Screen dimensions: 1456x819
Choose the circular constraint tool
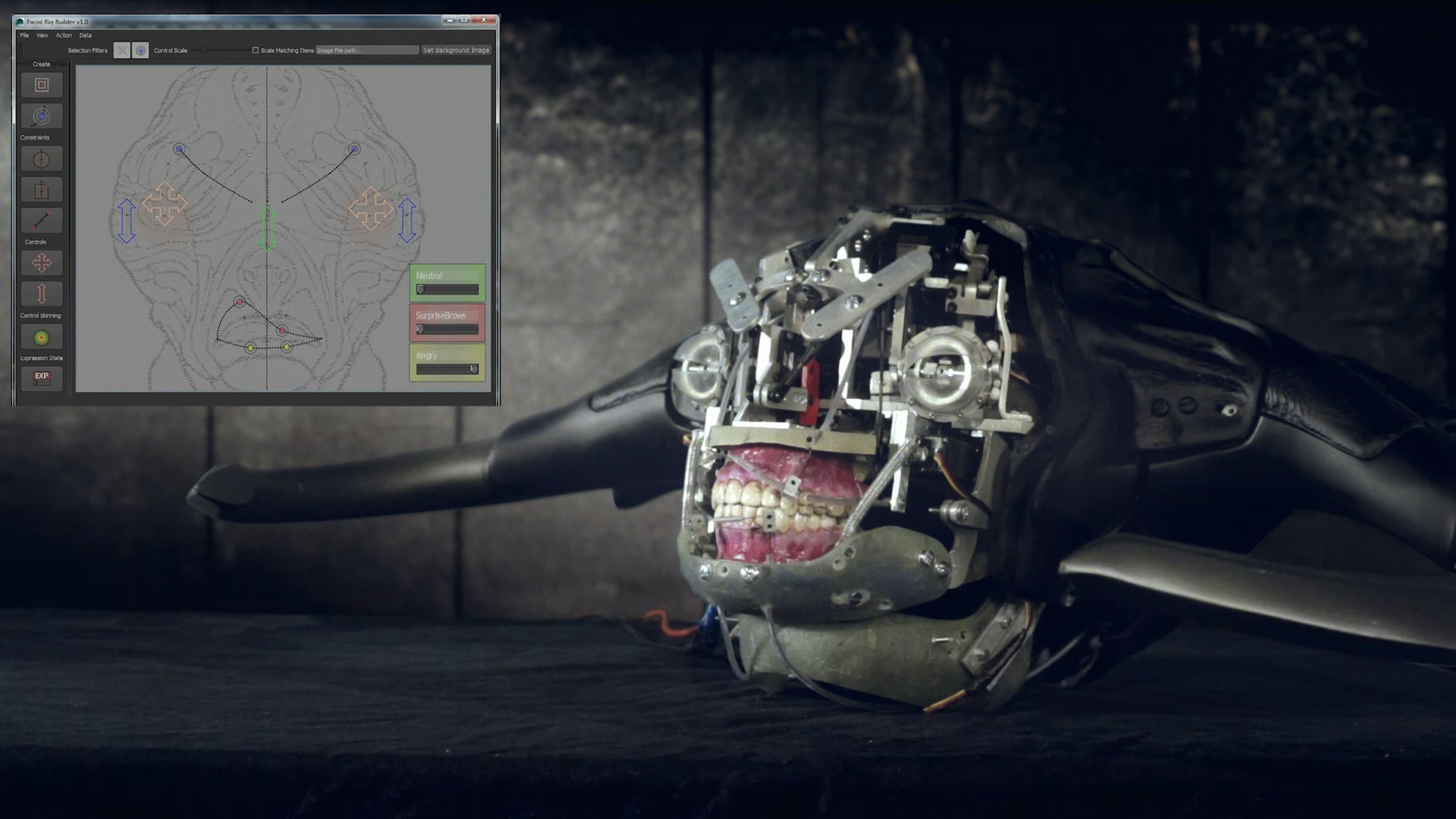(x=41, y=160)
